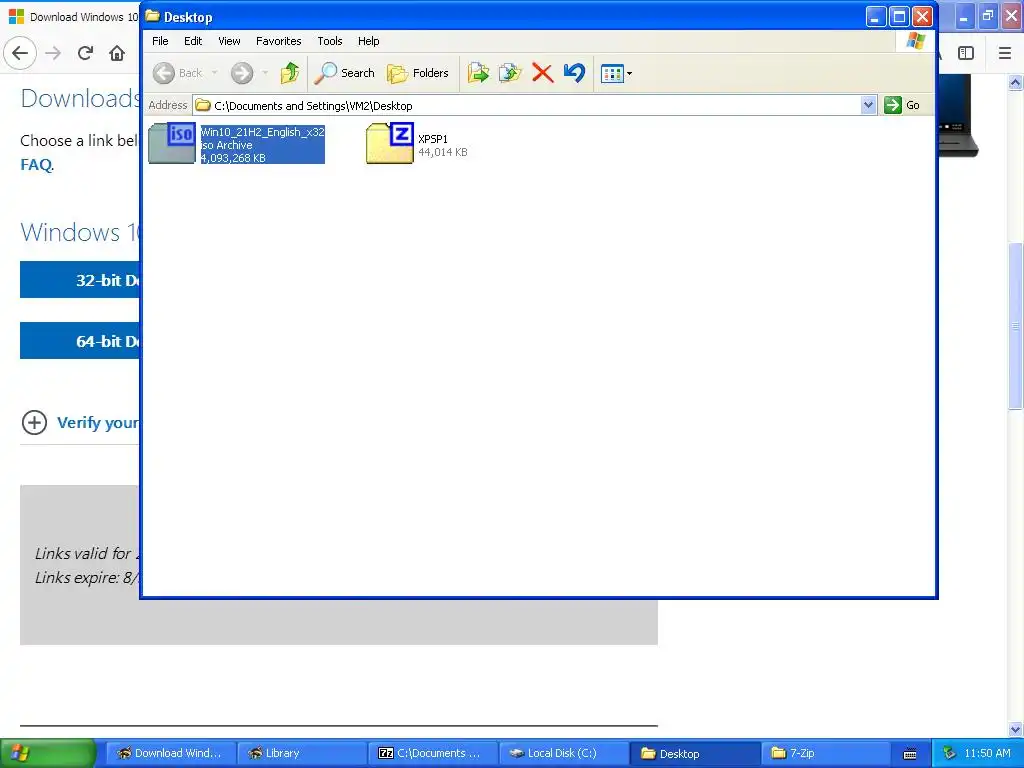Click the Desktop folder icon in title bar
Screen dimensions: 1024x768
click(x=153, y=16)
